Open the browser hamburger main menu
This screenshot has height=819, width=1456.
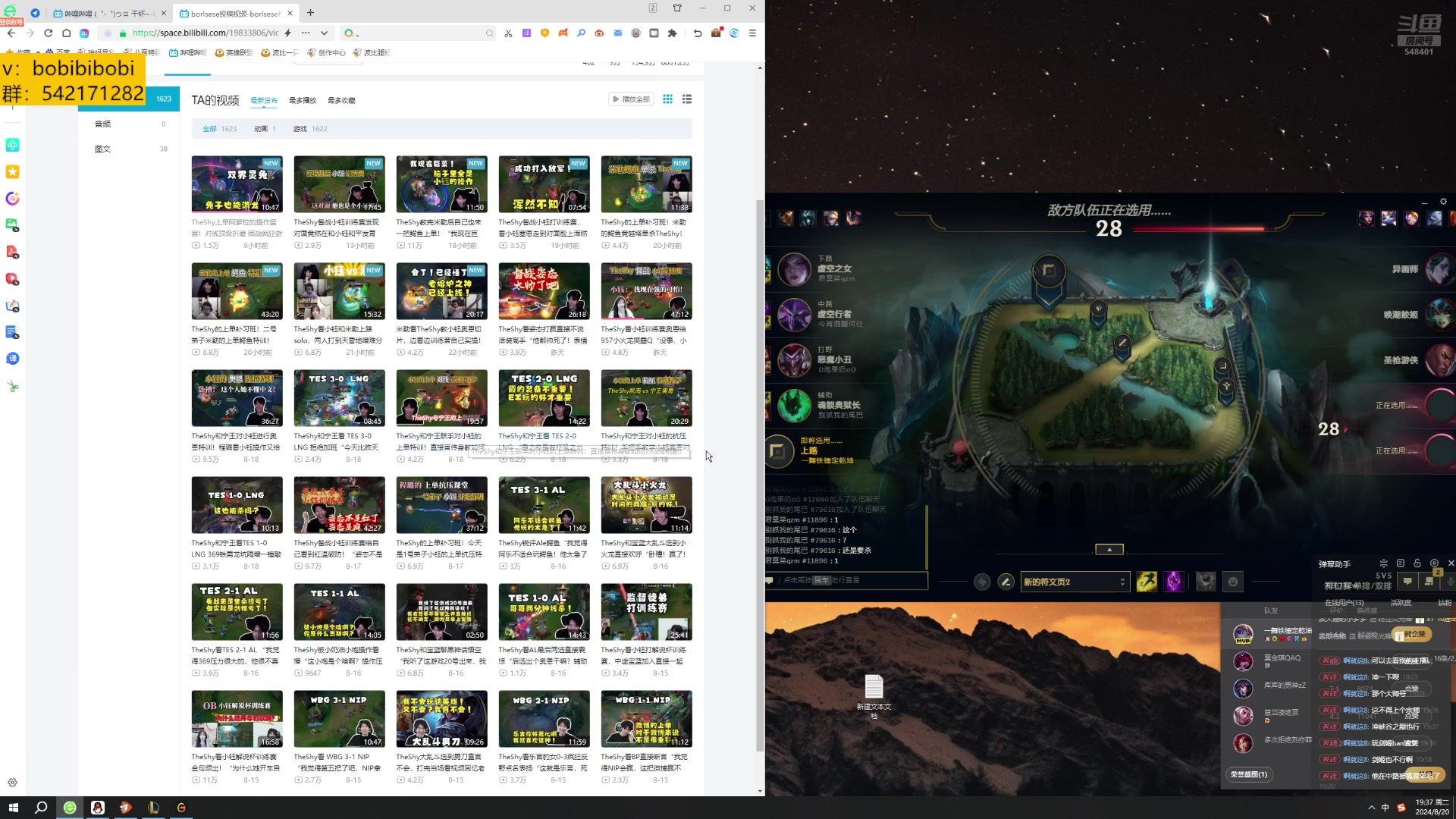[752, 33]
